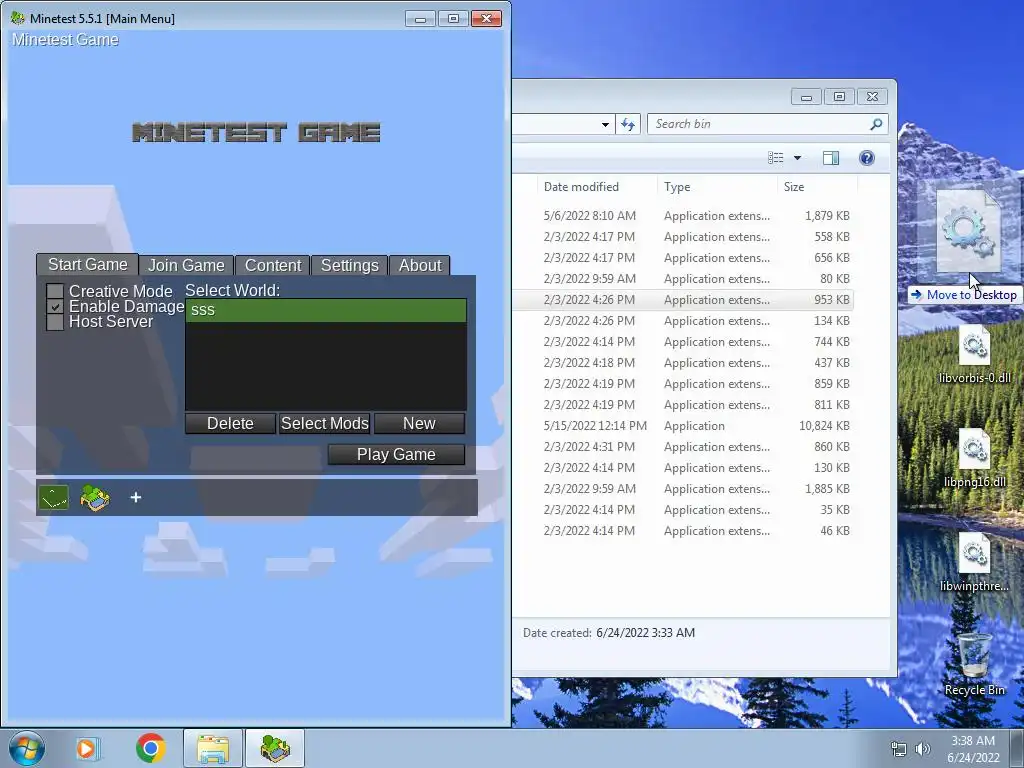Open Windows Media Player from the taskbar

click(x=86, y=748)
